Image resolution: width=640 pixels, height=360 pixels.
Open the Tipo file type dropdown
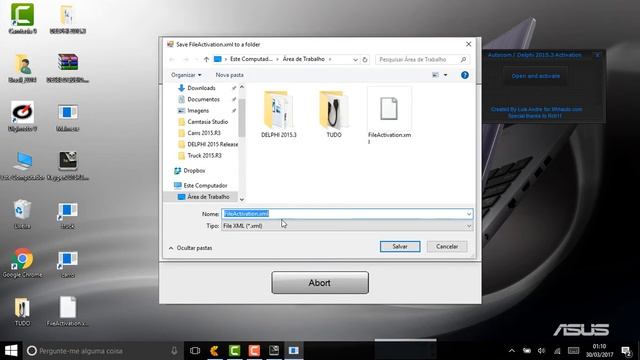pos(347,226)
